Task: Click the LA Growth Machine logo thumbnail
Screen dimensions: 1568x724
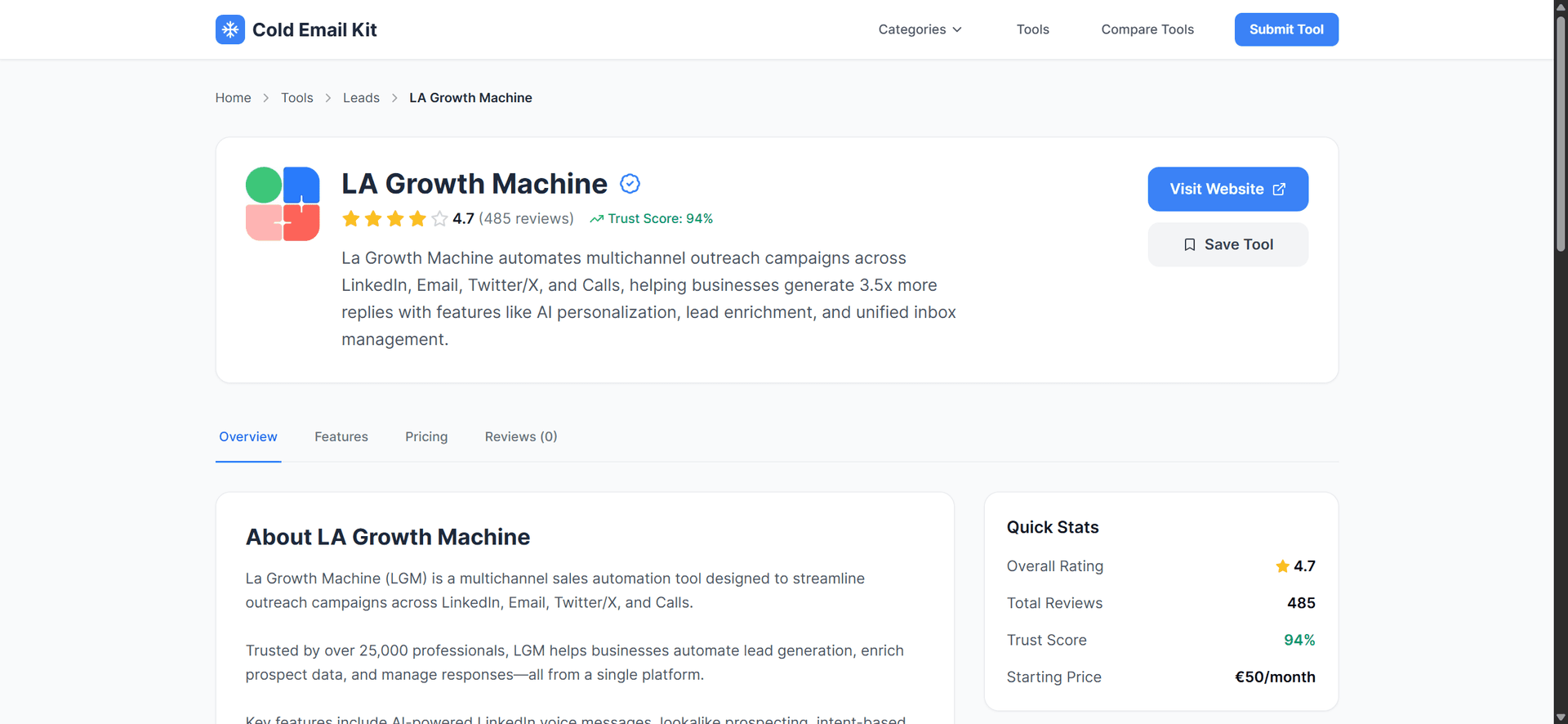Action: pyautogui.click(x=283, y=204)
